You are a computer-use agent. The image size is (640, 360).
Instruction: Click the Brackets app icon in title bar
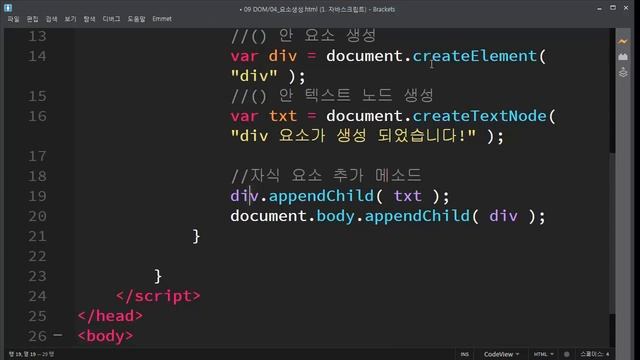click(8, 8)
